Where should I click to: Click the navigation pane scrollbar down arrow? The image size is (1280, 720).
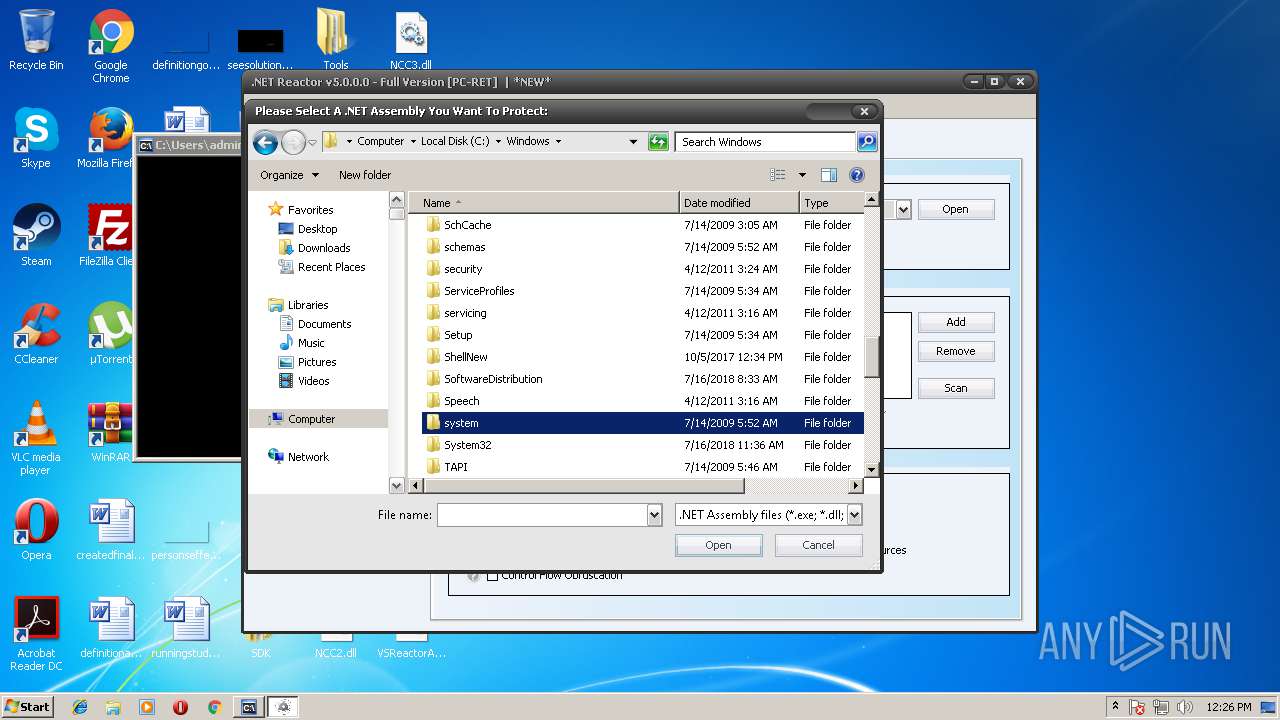(397, 486)
